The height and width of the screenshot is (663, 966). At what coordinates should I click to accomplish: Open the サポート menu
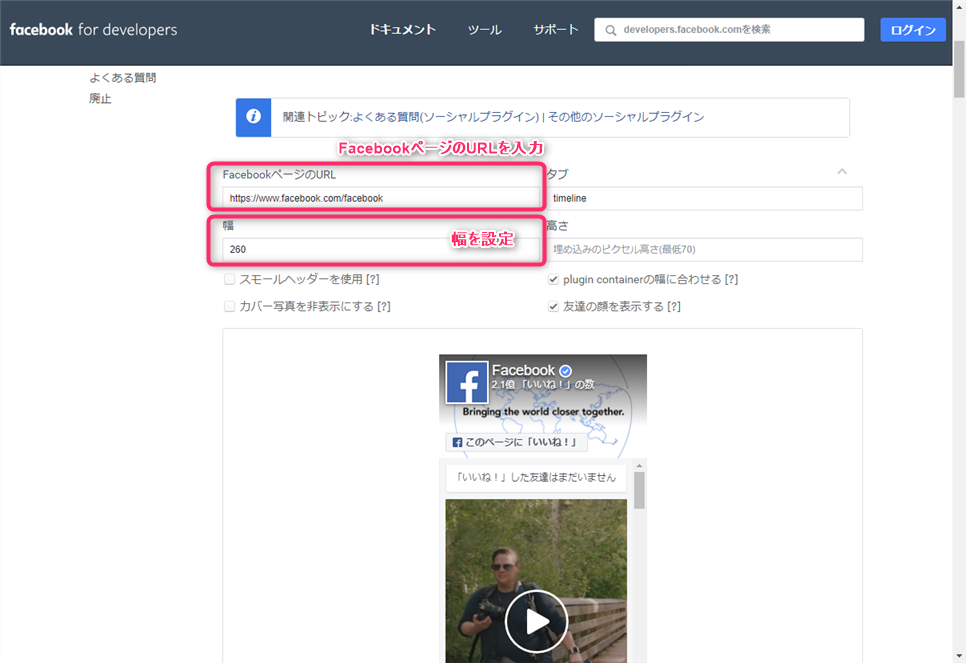click(555, 30)
